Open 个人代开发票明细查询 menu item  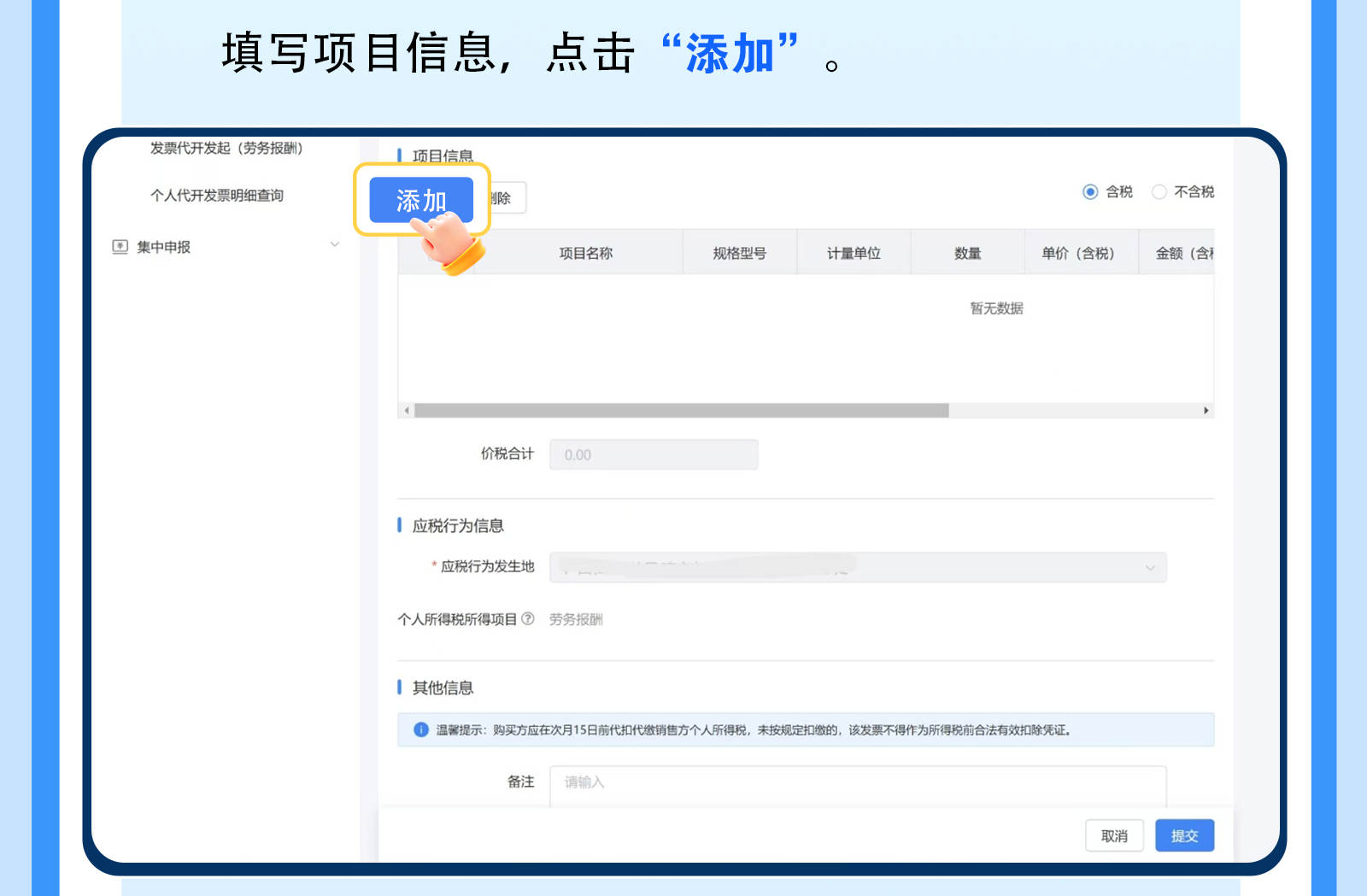[217, 196]
